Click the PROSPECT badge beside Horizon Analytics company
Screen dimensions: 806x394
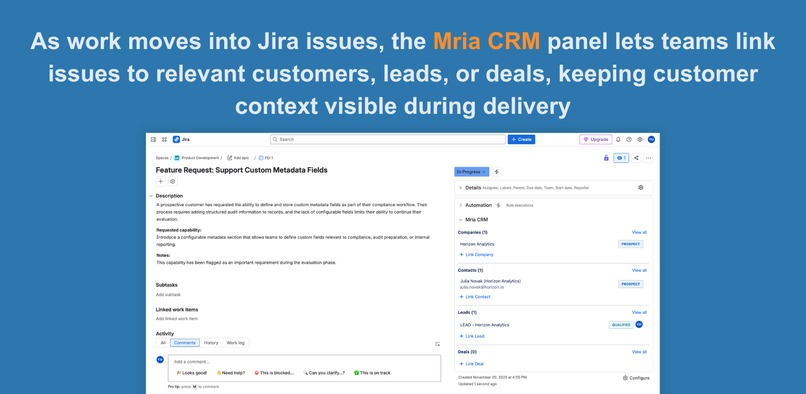point(630,244)
